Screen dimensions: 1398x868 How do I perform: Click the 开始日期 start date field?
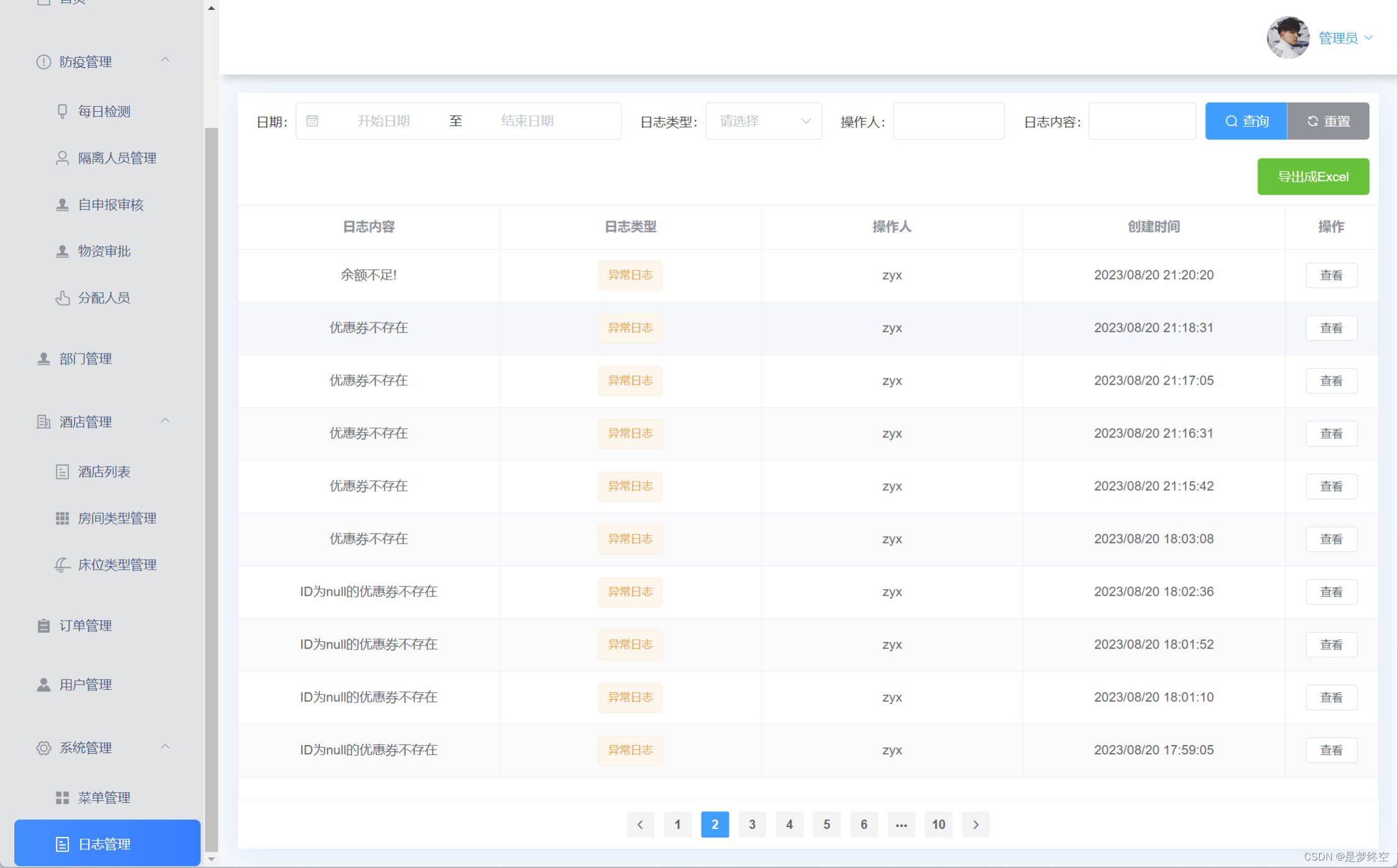(383, 121)
